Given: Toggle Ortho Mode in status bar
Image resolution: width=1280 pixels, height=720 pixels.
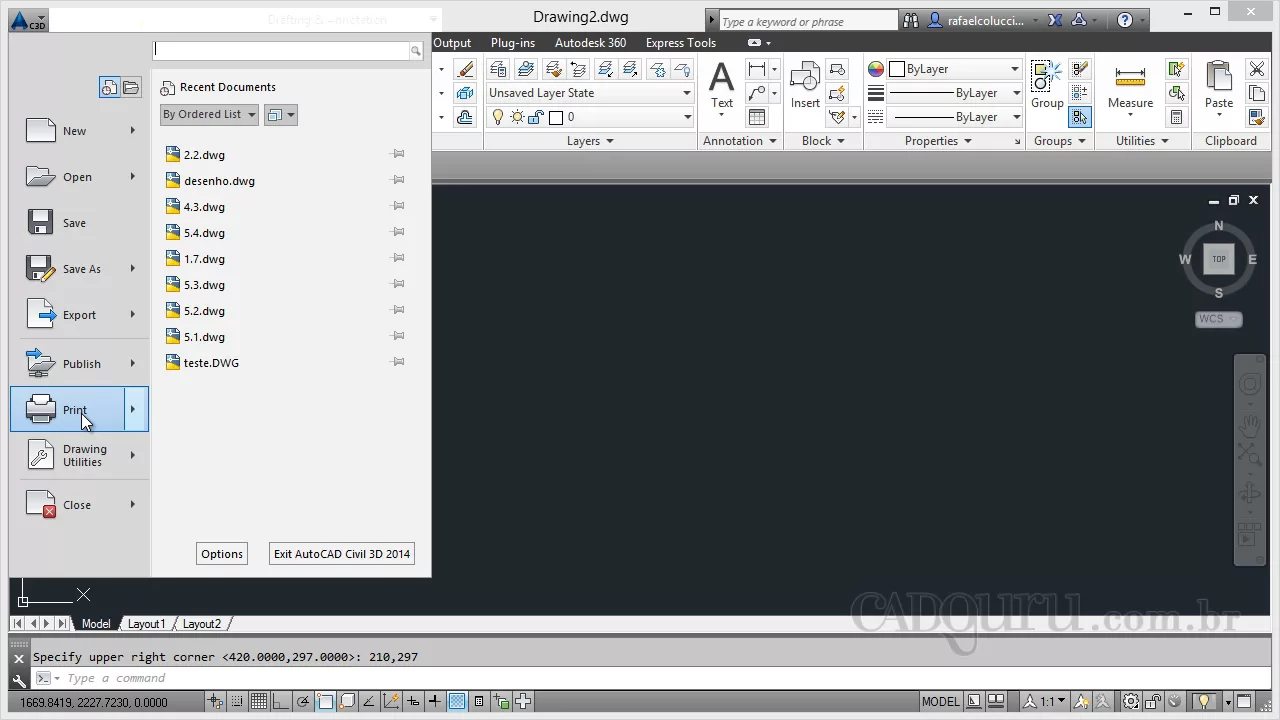Looking at the screenshot, I should click(x=280, y=702).
